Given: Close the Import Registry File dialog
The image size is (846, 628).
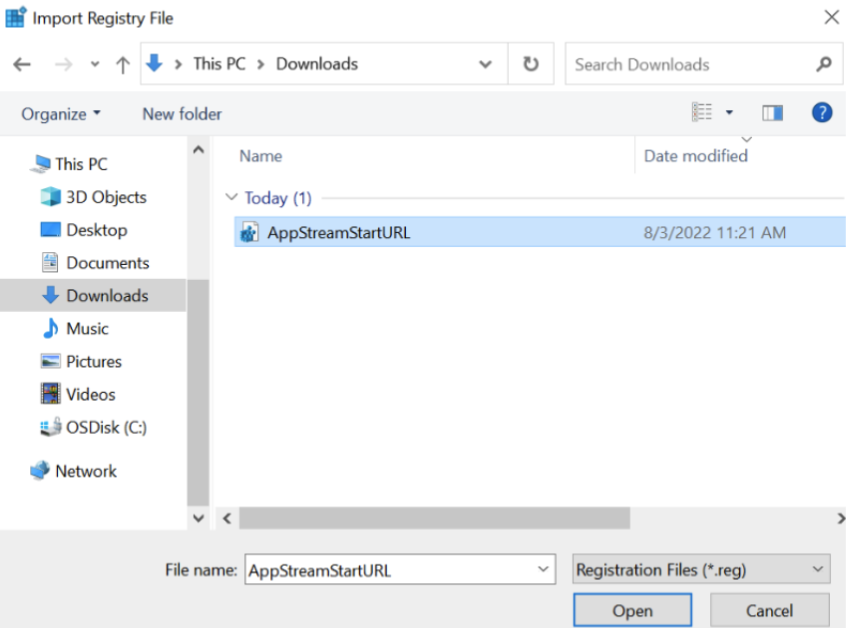Looking at the screenshot, I should [x=831, y=17].
